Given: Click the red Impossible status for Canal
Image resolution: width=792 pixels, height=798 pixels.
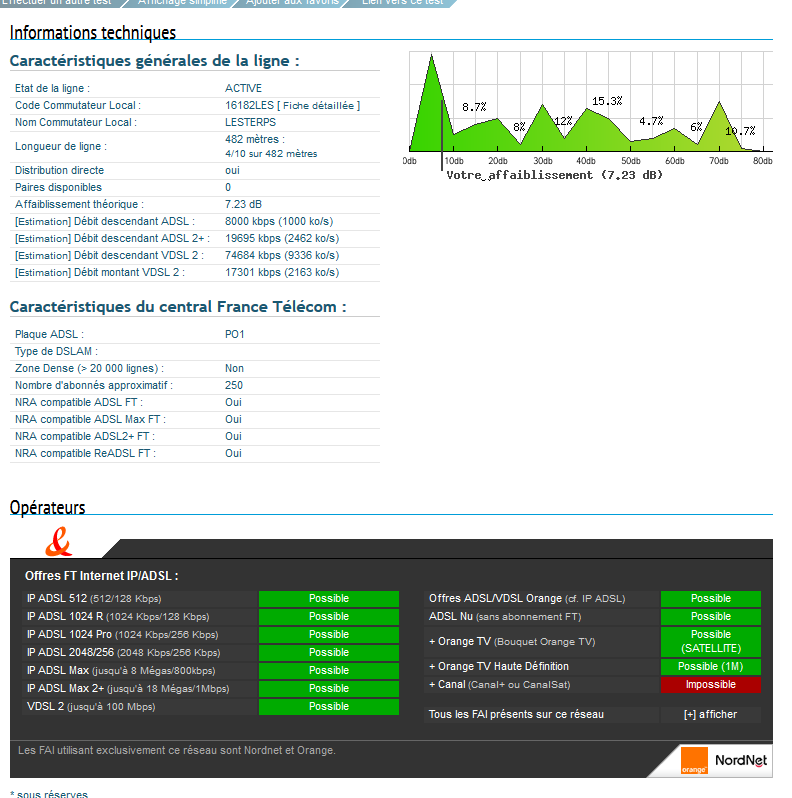Looking at the screenshot, I should pos(711,685).
